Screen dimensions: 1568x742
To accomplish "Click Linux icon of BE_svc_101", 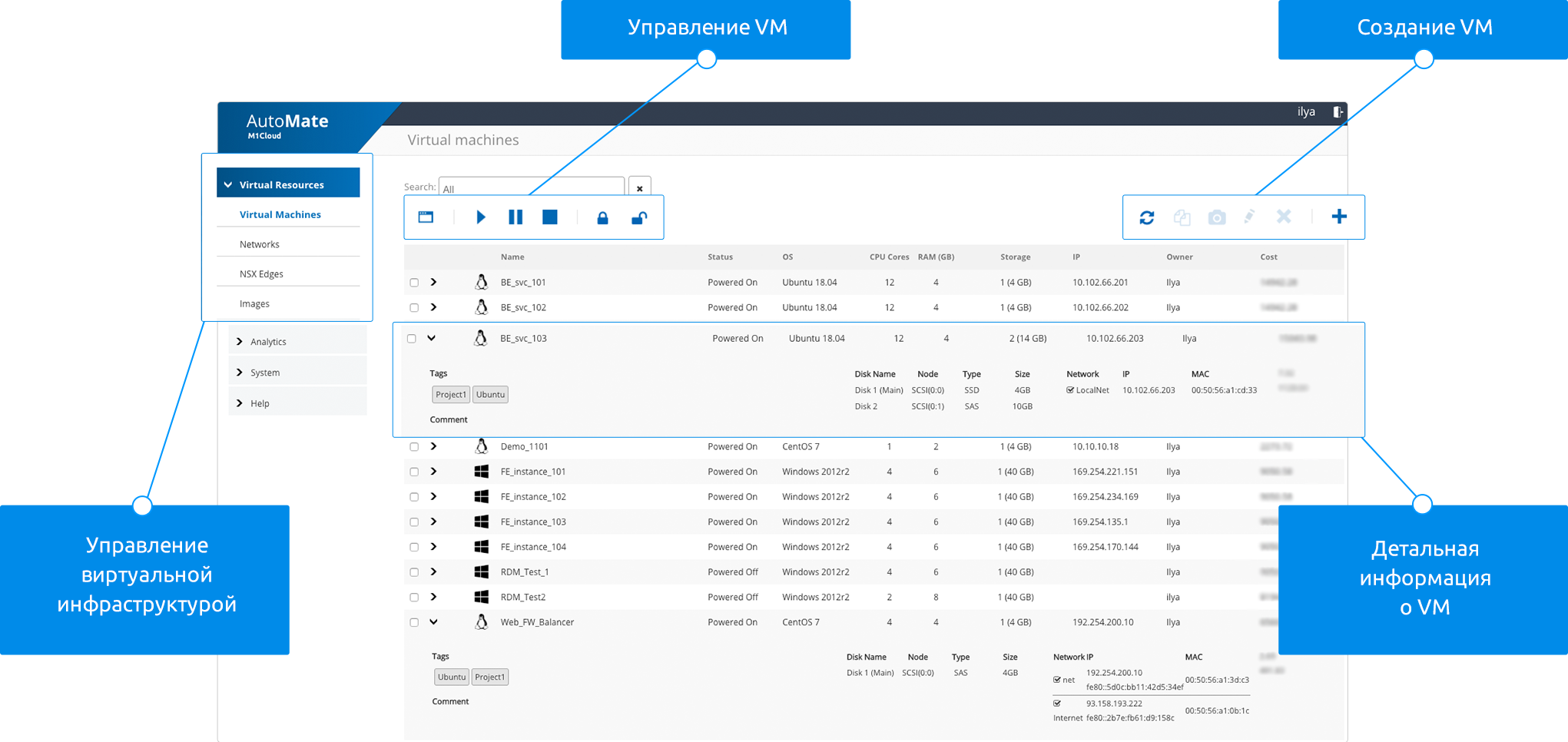I will (x=482, y=282).
